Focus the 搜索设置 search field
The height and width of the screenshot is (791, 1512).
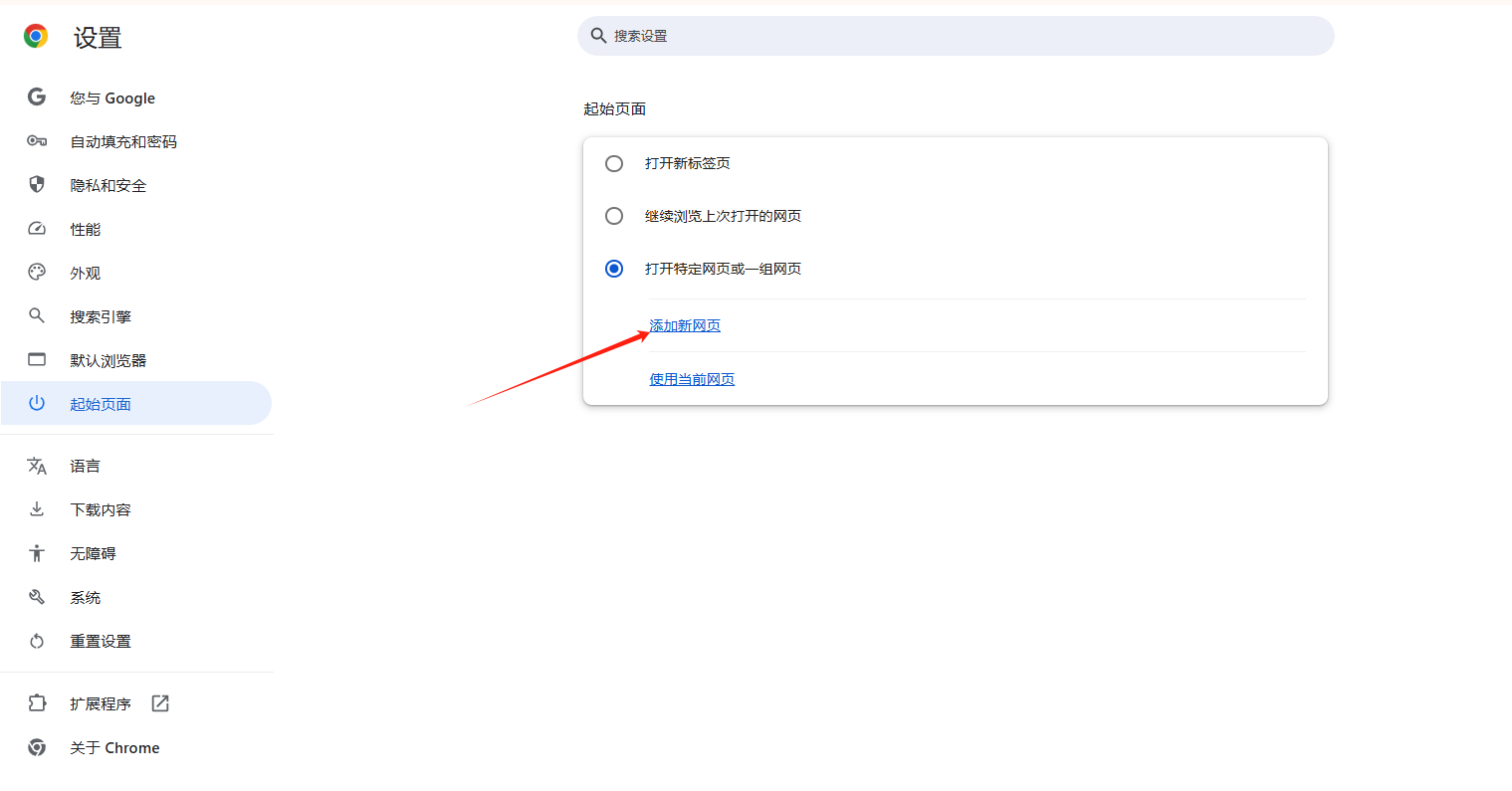pyautogui.click(x=956, y=36)
